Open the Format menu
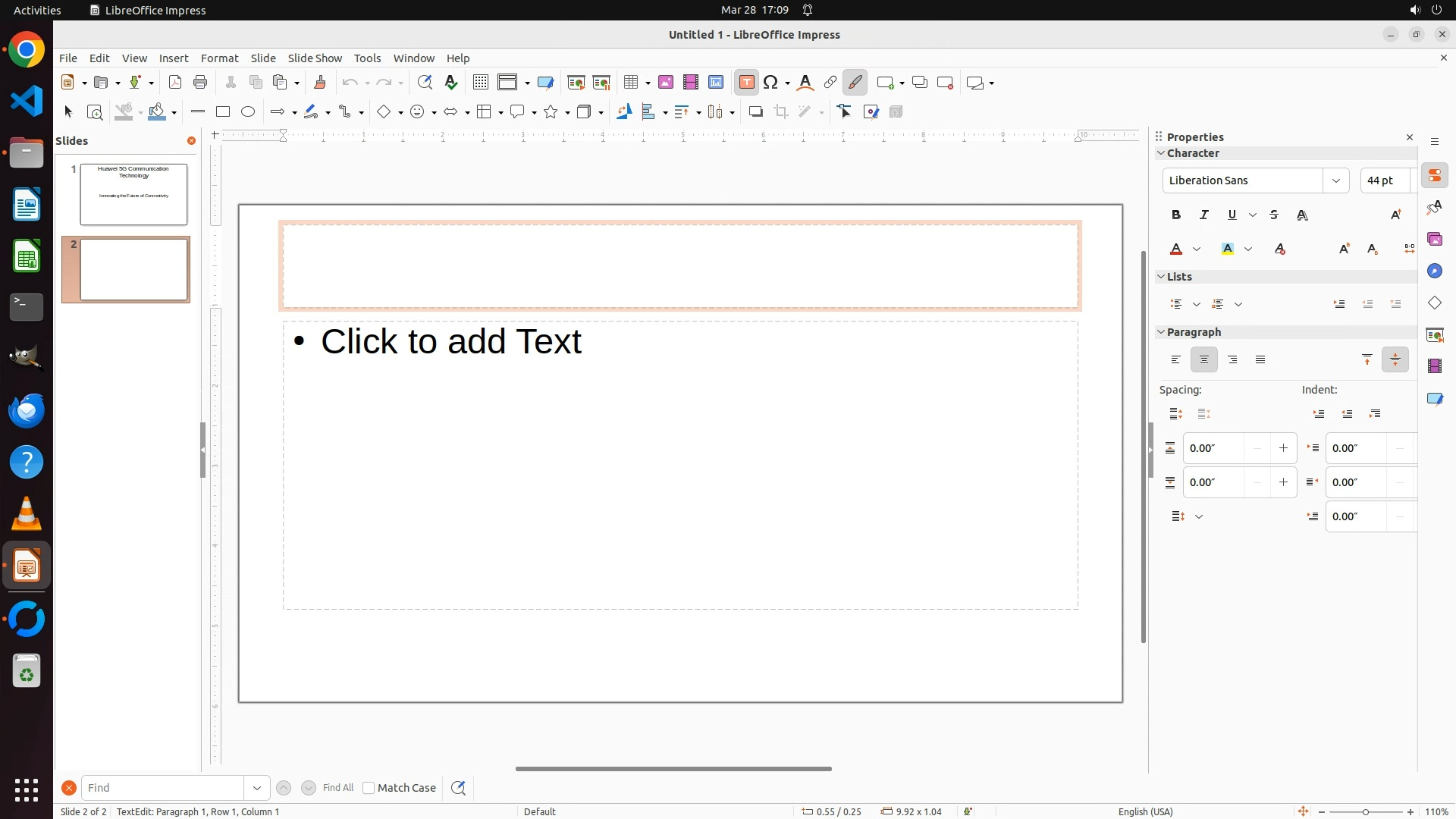Image resolution: width=1456 pixels, height=819 pixels. tap(219, 58)
